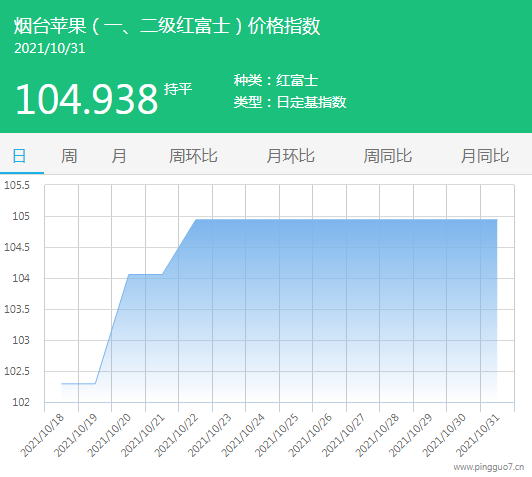Click the 烟台苹果价格指数 title
Image resolution: width=532 pixels, height=477 pixels.
pos(167,26)
